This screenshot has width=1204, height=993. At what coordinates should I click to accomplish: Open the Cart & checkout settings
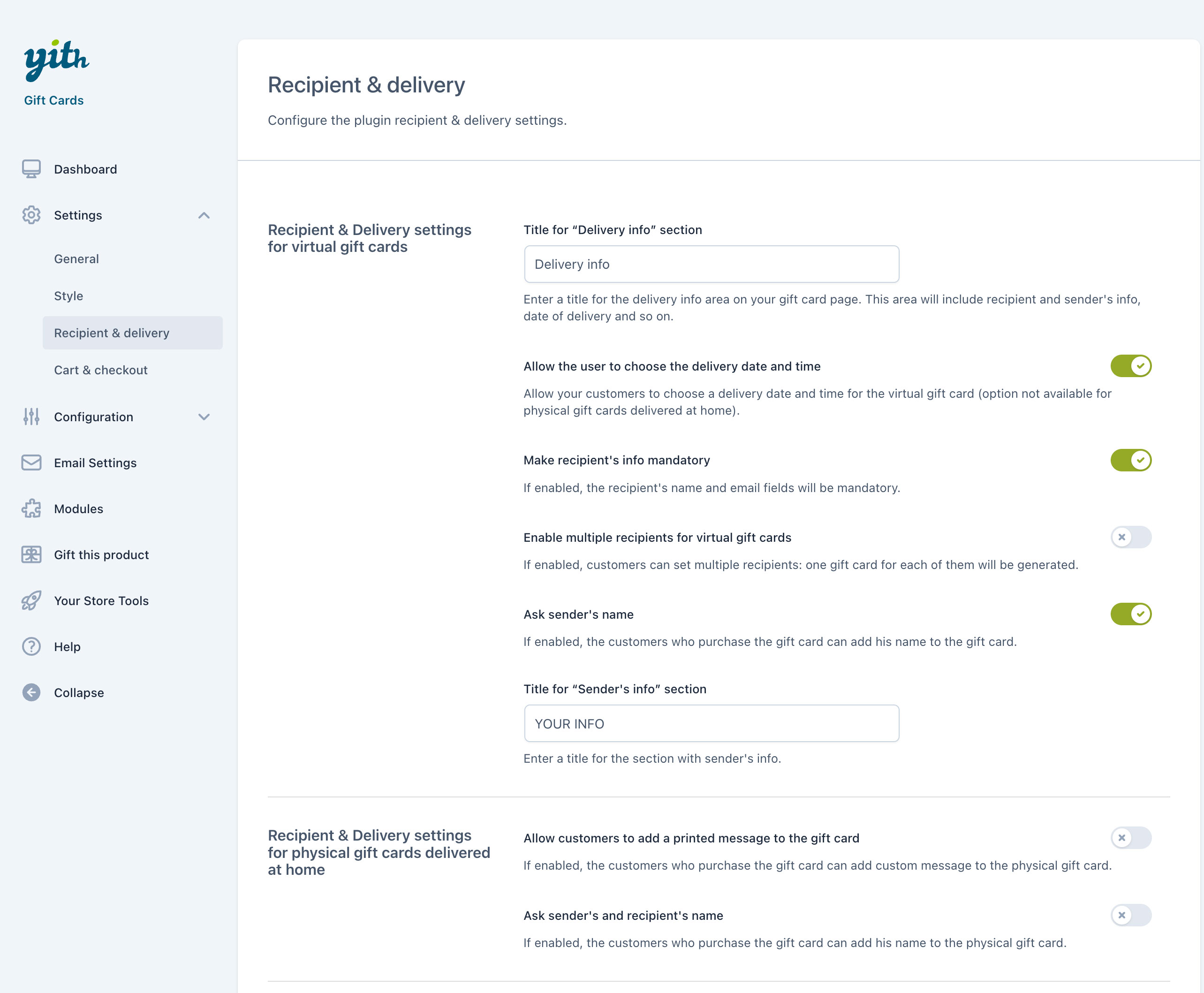pos(101,370)
